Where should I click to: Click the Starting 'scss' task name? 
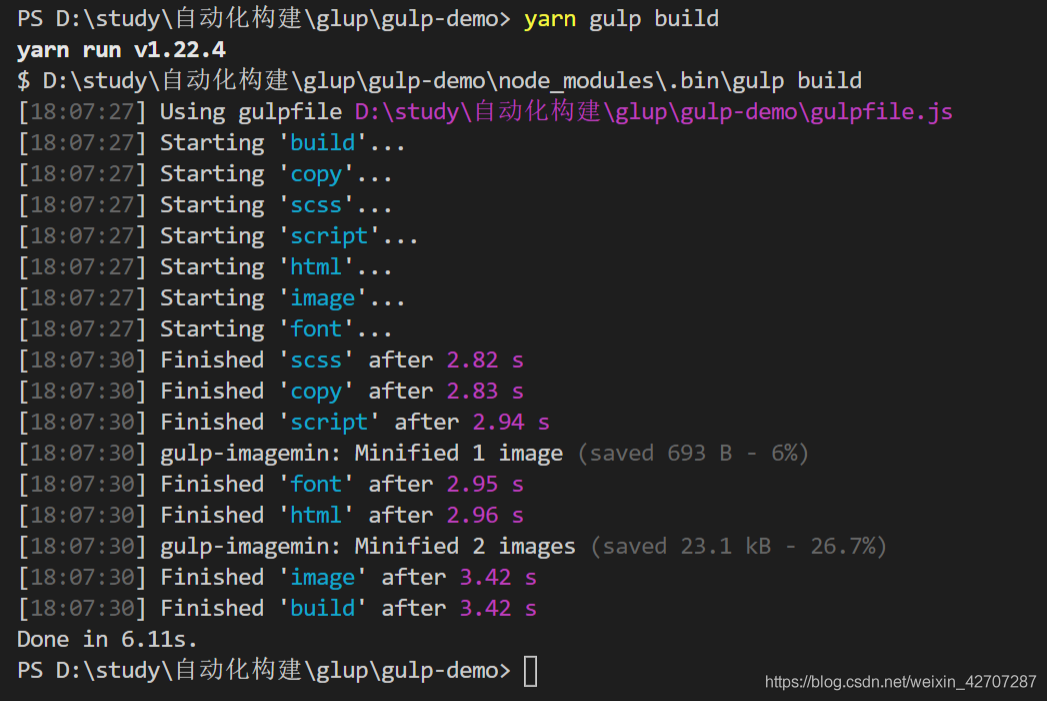316,205
